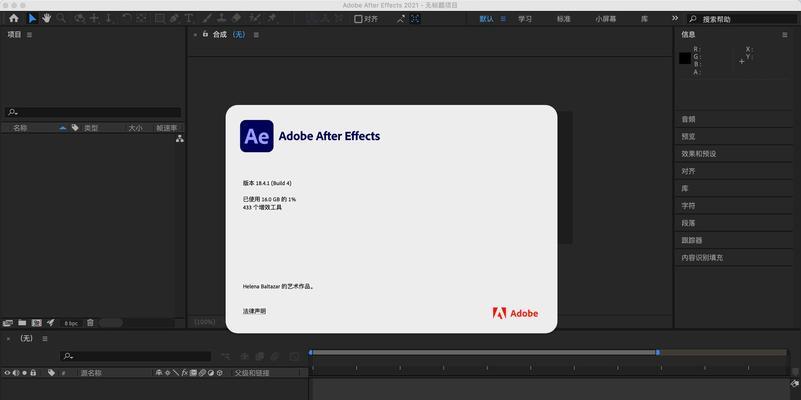This screenshot has height=400, width=801.
Task: Toggle the Adjustment Layer switch column
Action: [210, 373]
